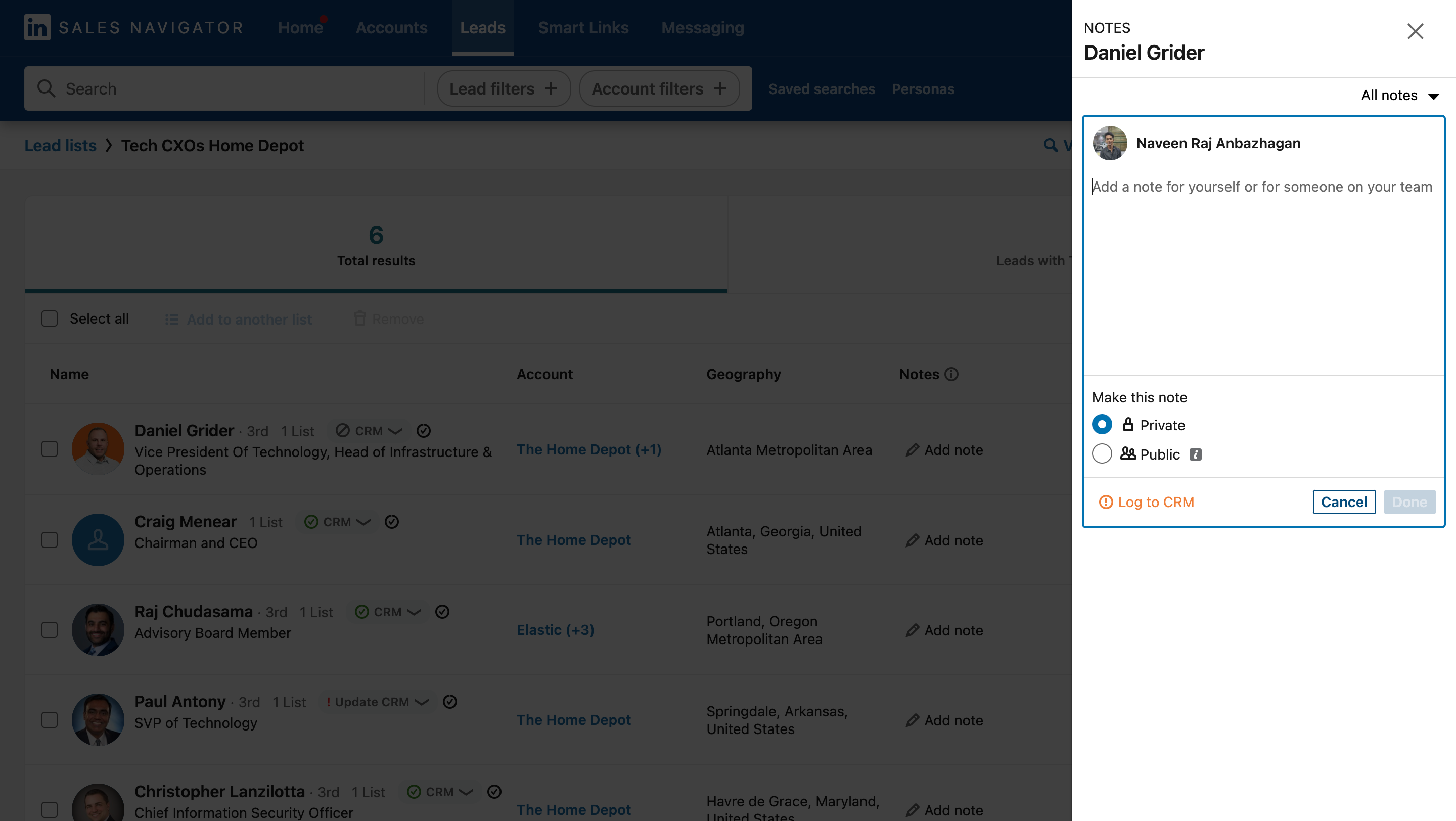Check the box for Christopher Lanzilotta
The image size is (1456, 821).
(x=50, y=810)
